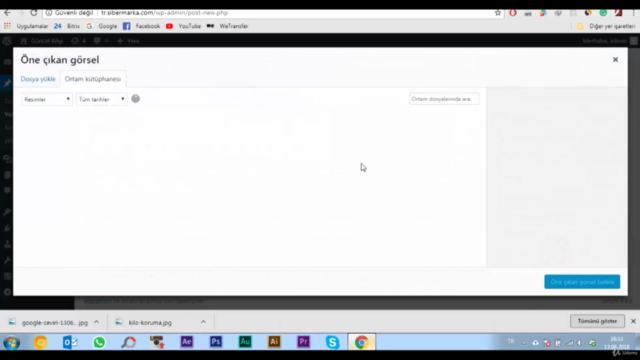
Task: Launch Premiere Pro from taskbar
Action: point(303,342)
